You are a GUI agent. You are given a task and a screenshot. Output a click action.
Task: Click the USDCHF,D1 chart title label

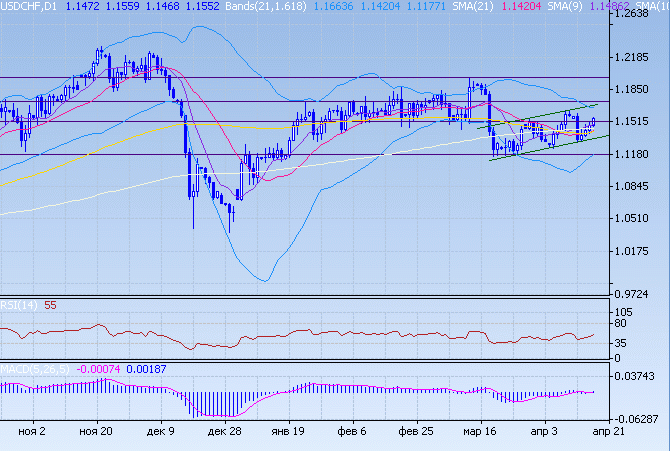click(x=29, y=6)
